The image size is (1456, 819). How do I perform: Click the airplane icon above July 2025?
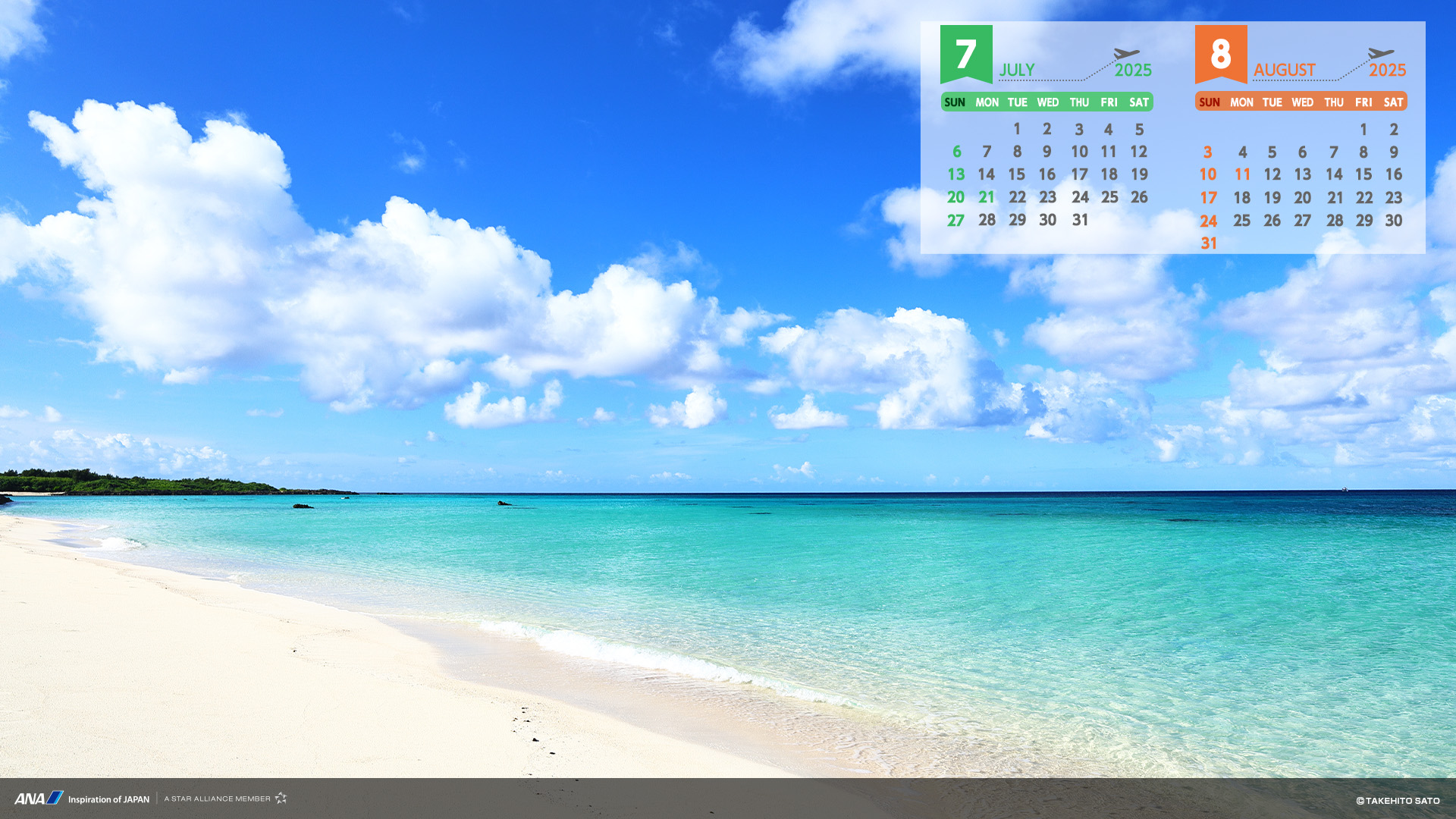tap(1126, 54)
